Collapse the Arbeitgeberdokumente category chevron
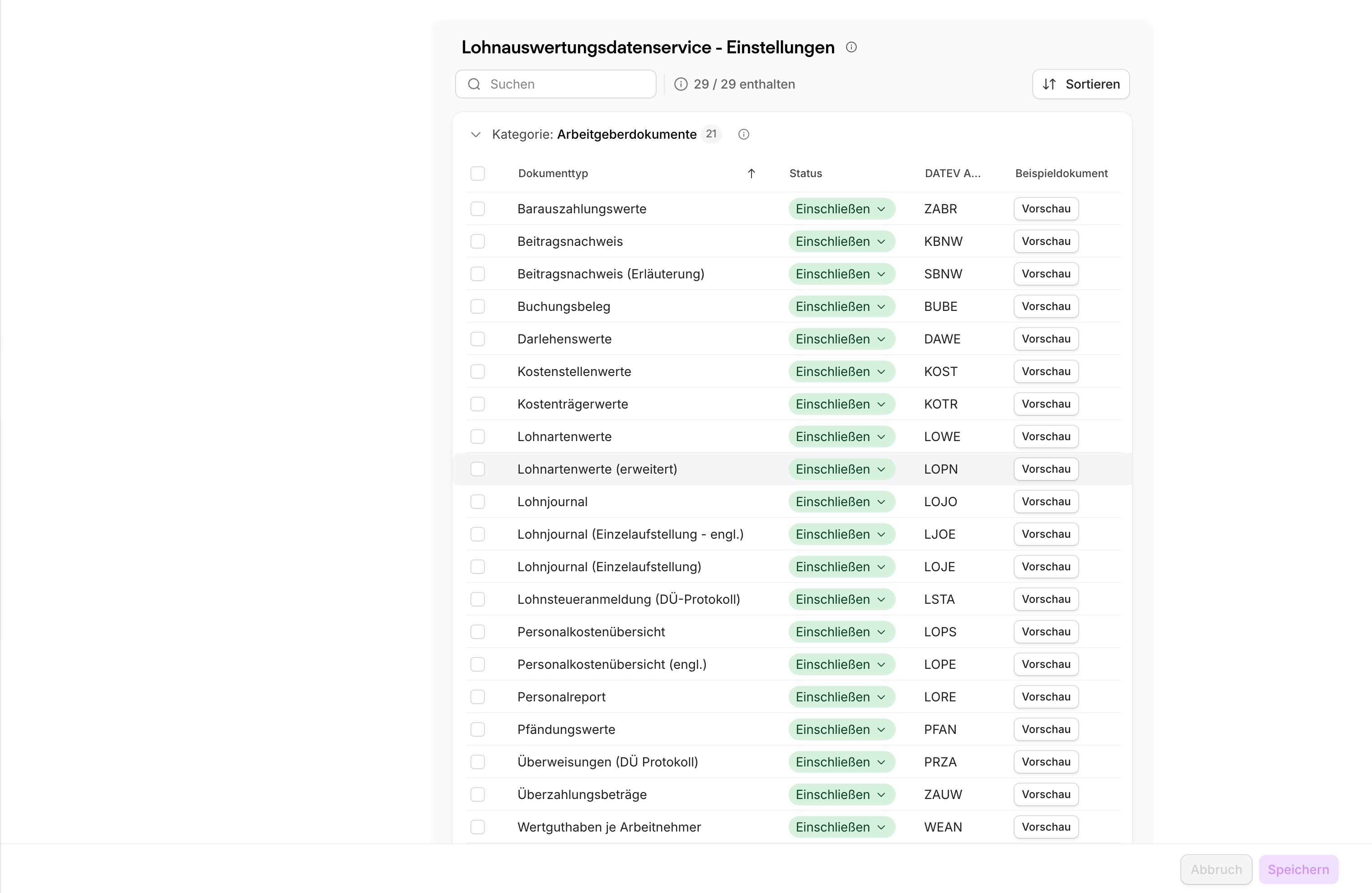 (x=475, y=134)
